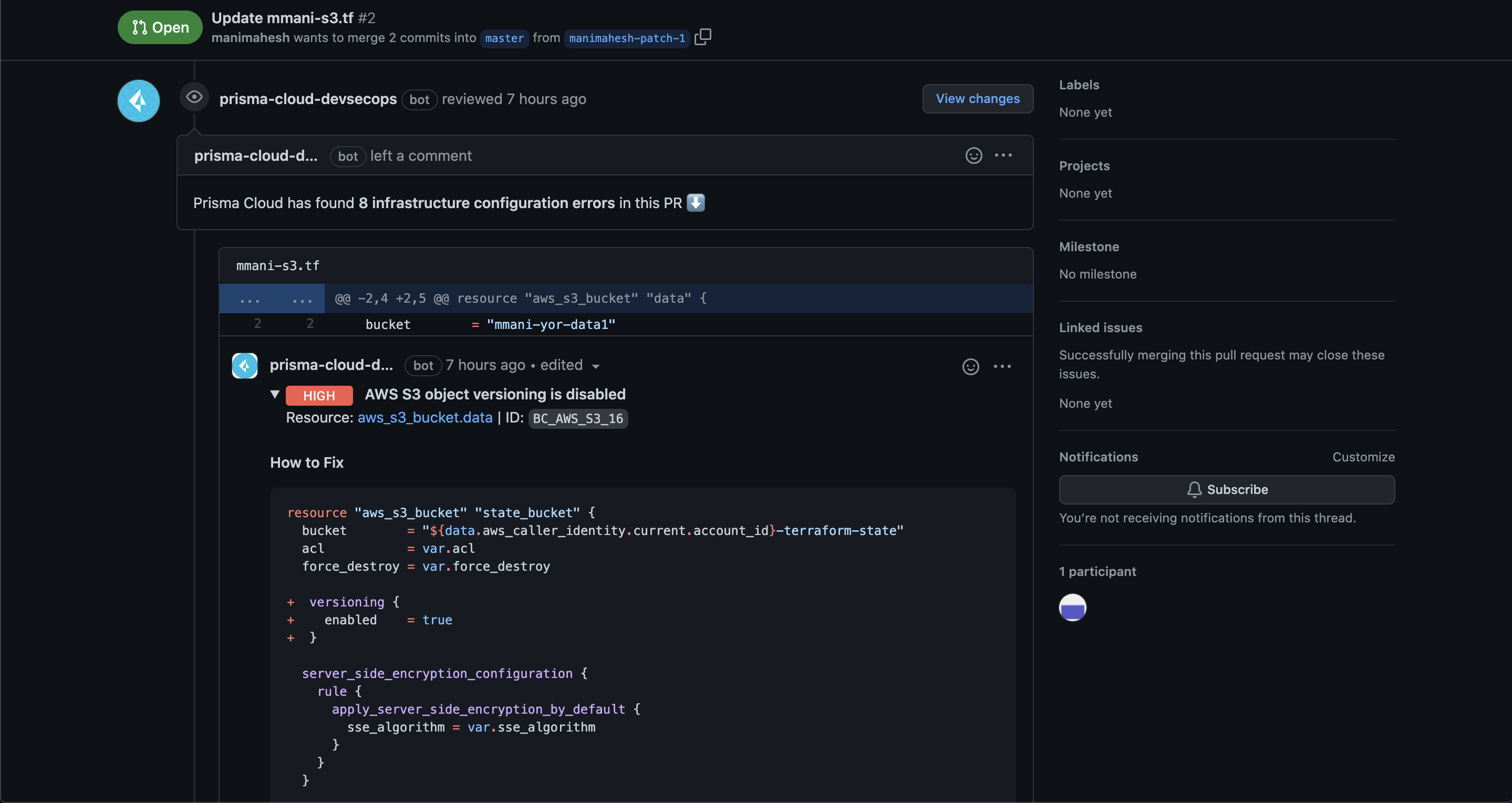This screenshot has height=803, width=1512.
Task: Add reaction to inline bot comment
Action: click(x=970, y=366)
